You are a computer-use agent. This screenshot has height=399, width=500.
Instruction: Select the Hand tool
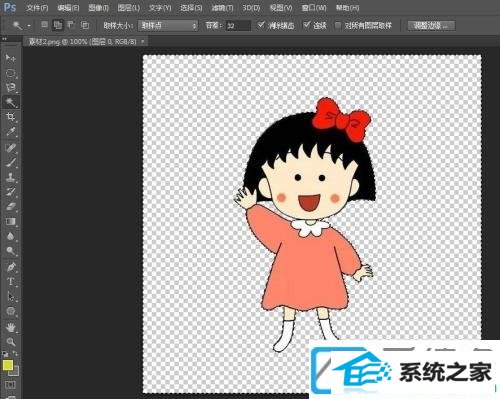coord(10,327)
